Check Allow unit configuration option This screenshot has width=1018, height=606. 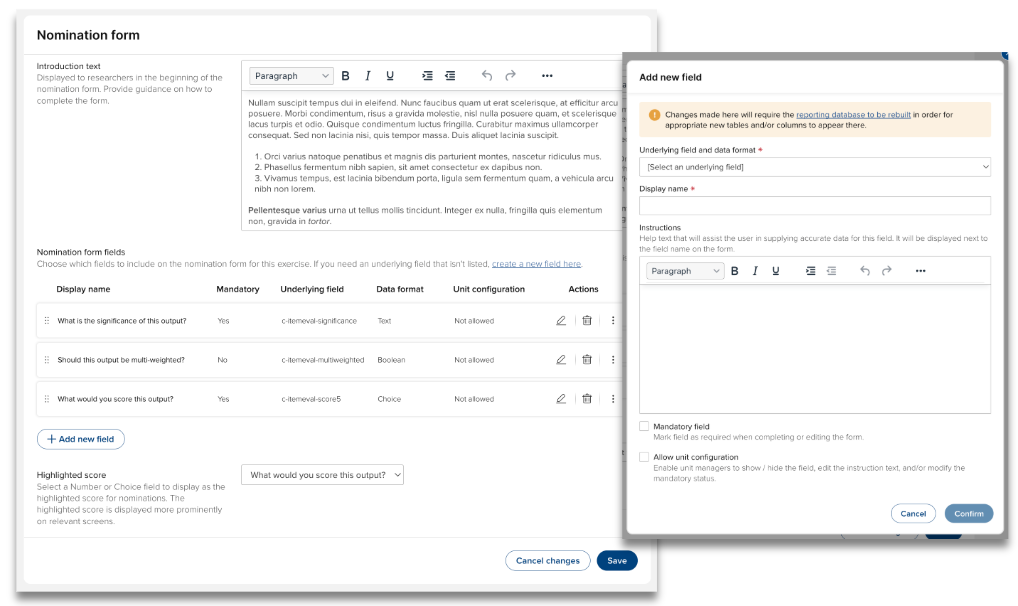tap(645, 457)
